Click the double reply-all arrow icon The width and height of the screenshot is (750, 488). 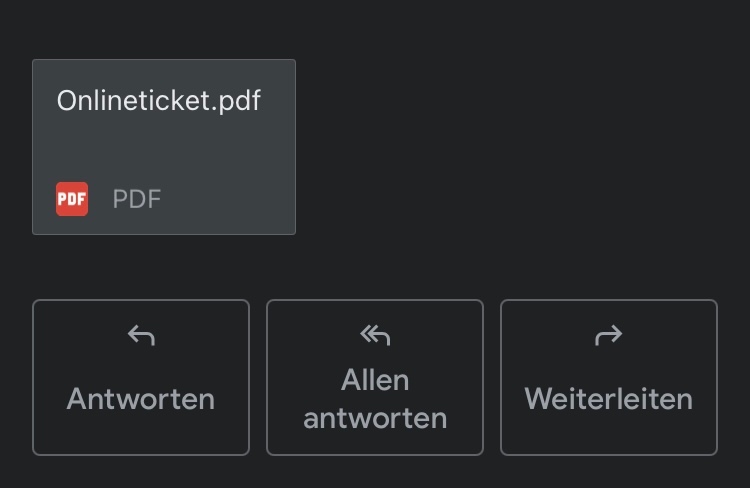tap(375, 337)
